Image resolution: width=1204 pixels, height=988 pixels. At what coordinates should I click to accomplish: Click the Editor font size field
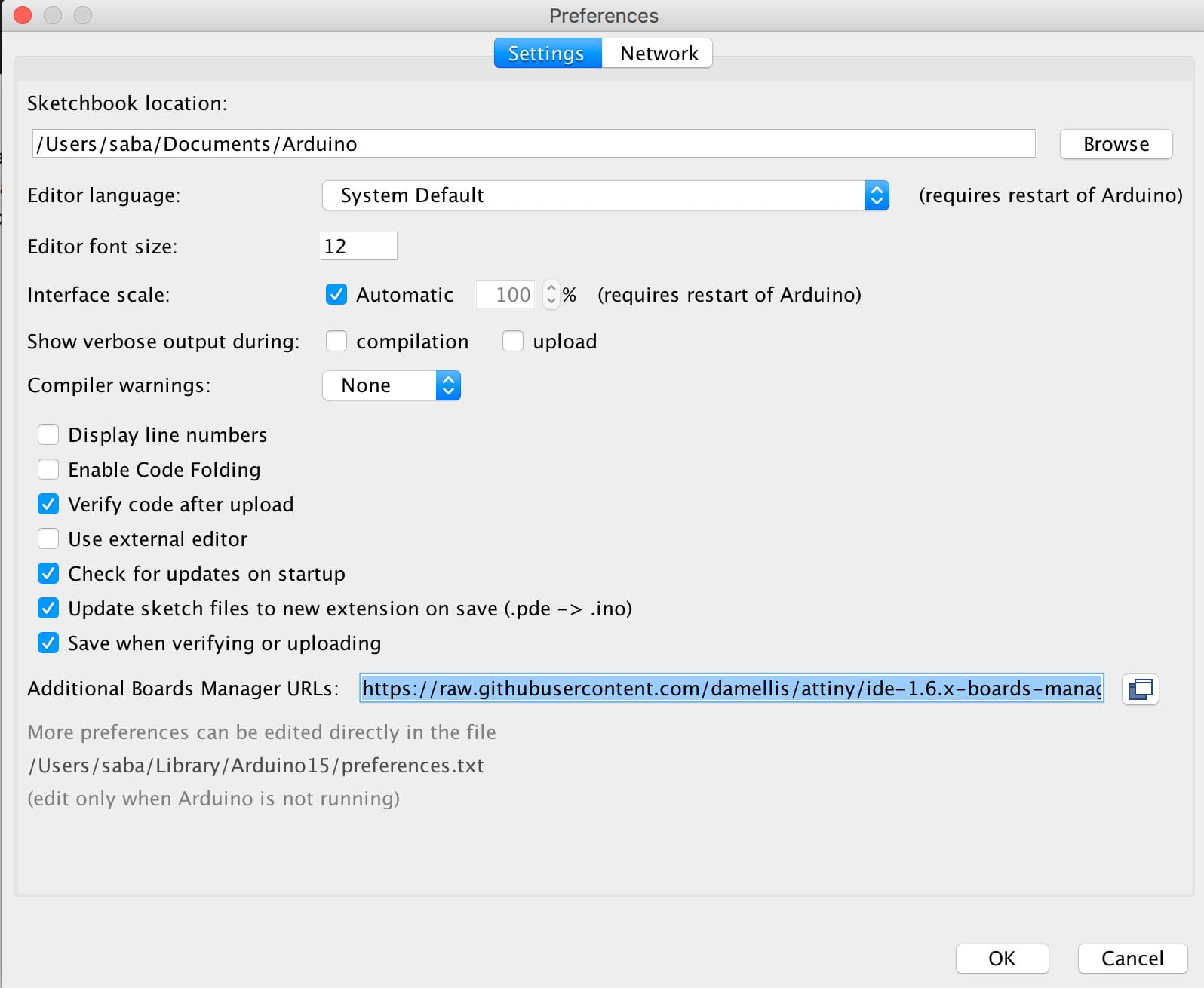point(359,246)
